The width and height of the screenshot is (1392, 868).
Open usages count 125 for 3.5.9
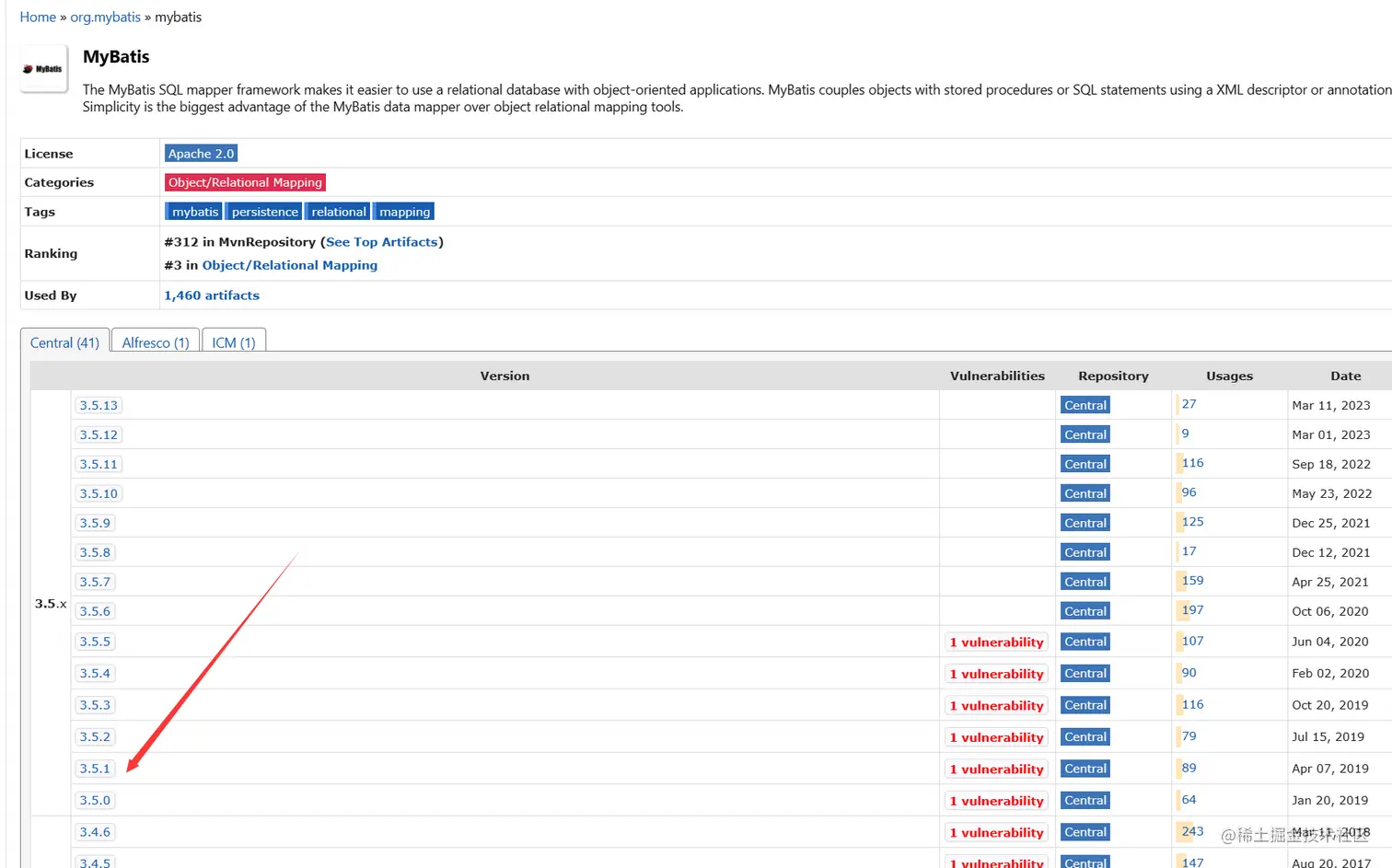tap(1192, 522)
